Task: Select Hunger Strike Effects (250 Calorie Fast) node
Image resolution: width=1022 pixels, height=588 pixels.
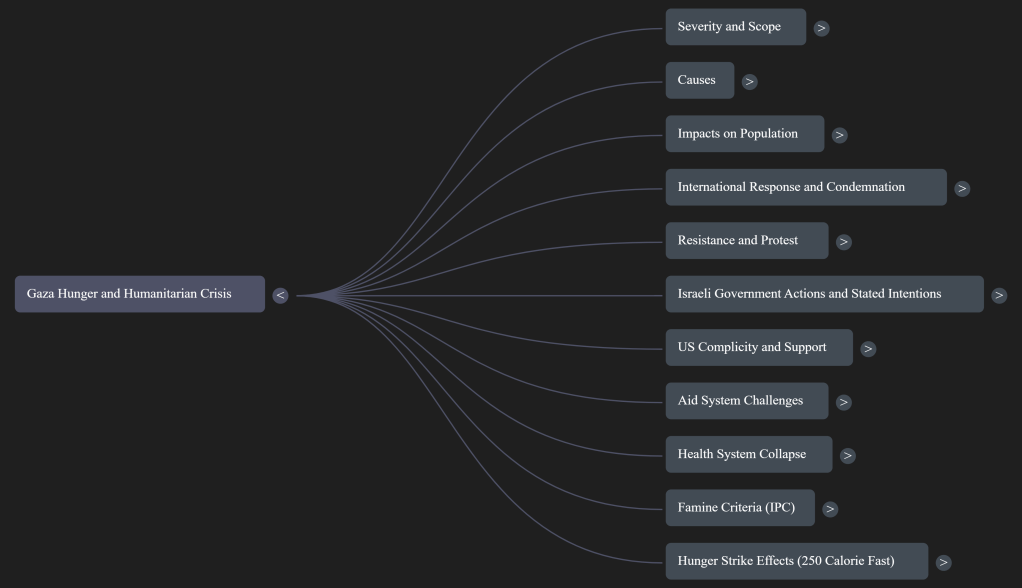Action: click(x=796, y=561)
